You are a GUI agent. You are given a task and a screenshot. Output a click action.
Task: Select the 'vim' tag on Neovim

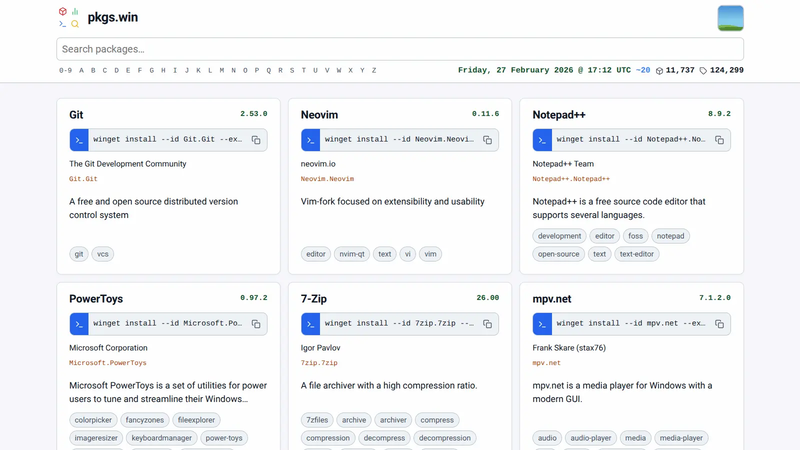pyautogui.click(x=430, y=254)
